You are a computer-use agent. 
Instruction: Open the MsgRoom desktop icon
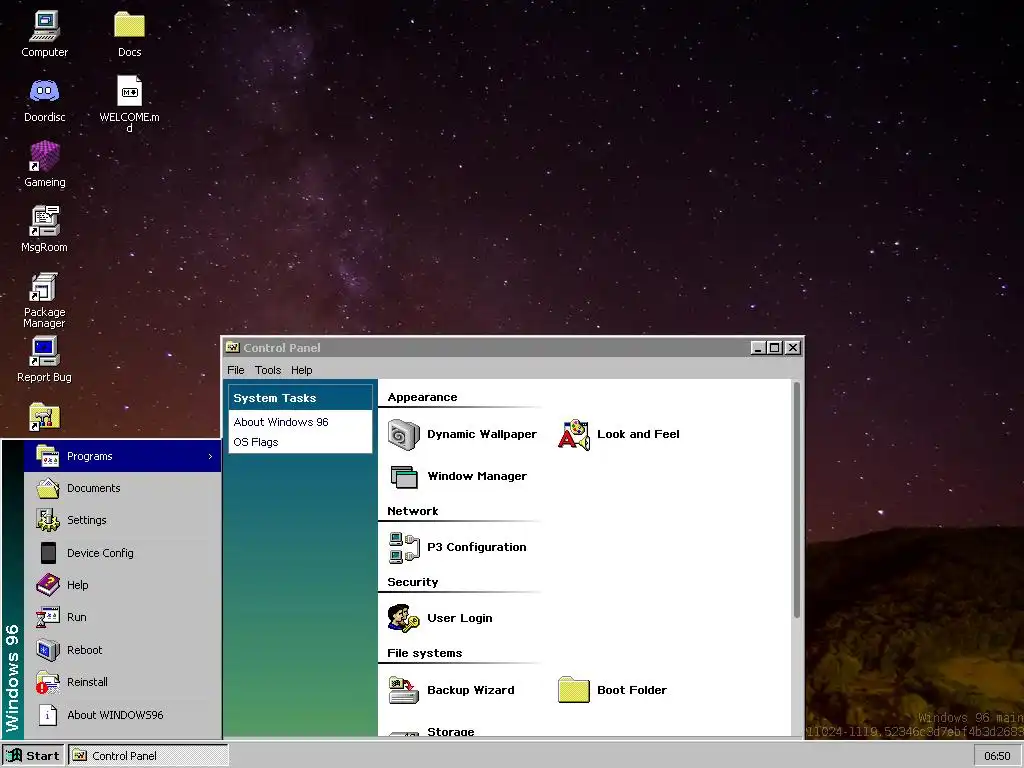point(44,229)
